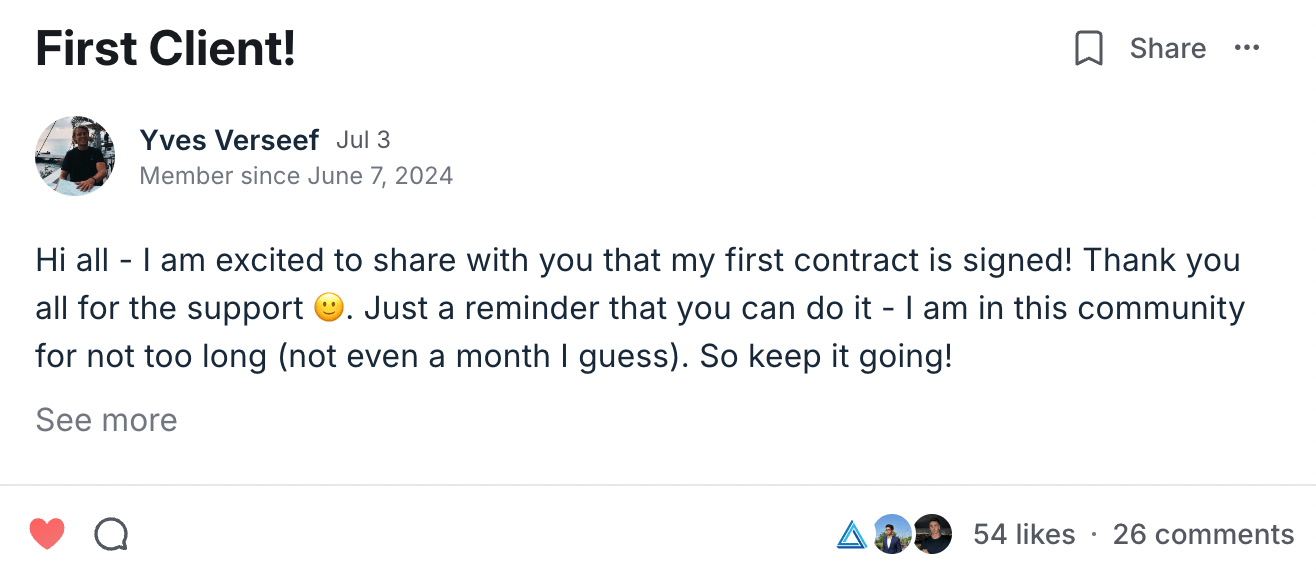Click the blue triangle liker avatar
1316x570 pixels.
pos(852,535)
